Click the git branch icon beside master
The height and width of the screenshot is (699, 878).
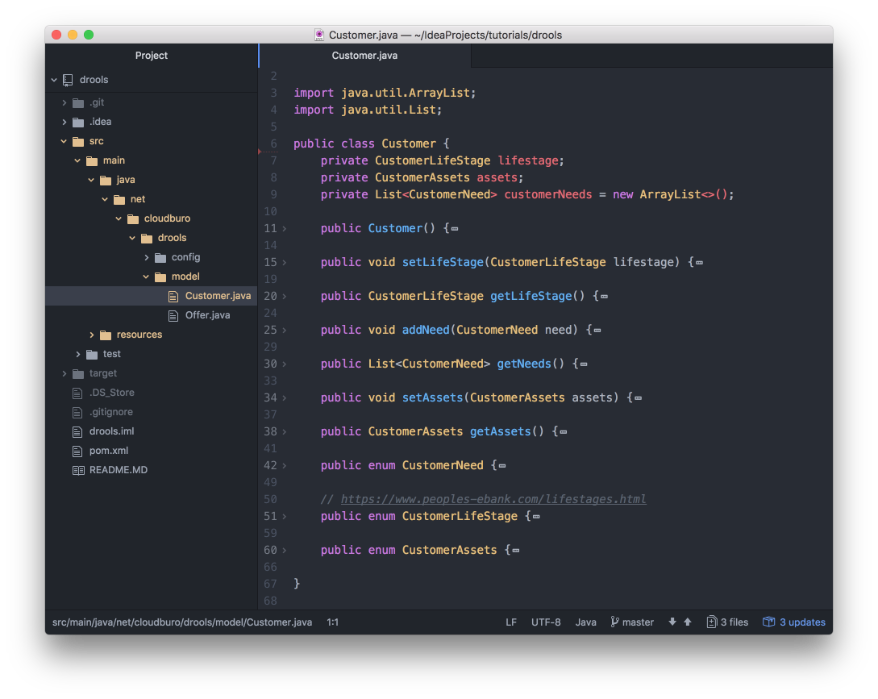pos(615,622)
